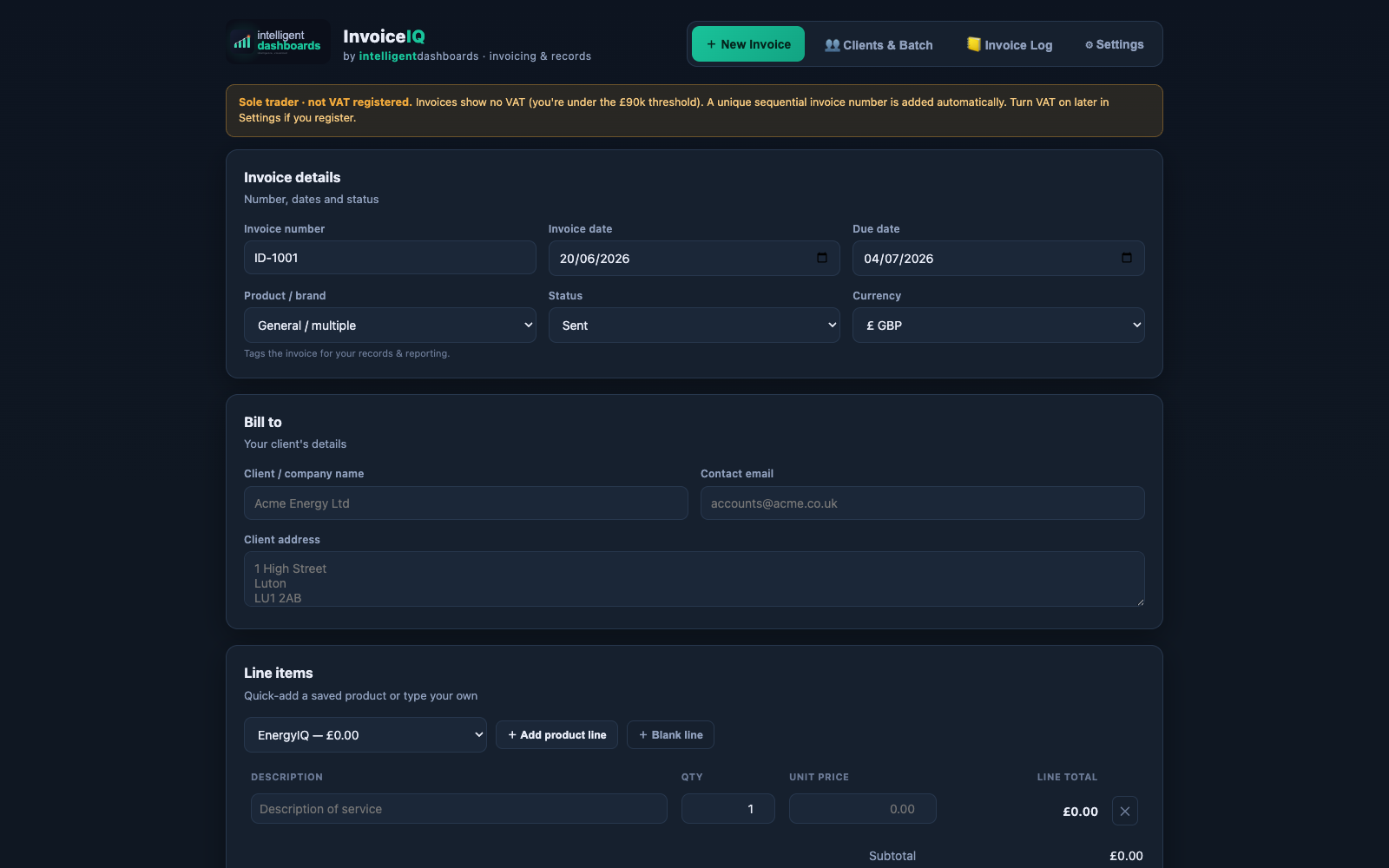Click the 'Sole trader · not VAT registered' notice

[694, 110]
